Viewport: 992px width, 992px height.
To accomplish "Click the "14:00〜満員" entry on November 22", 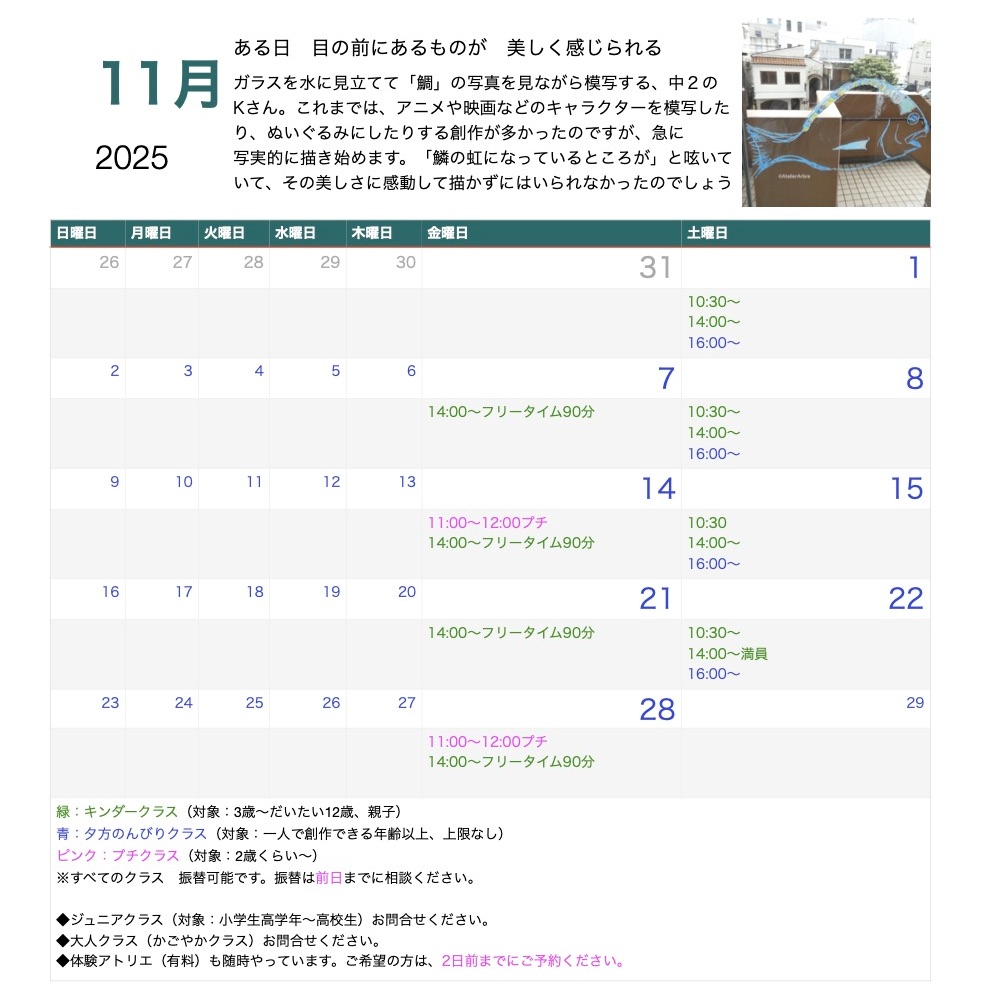I will pyautogui.click(x=727, y=653).
